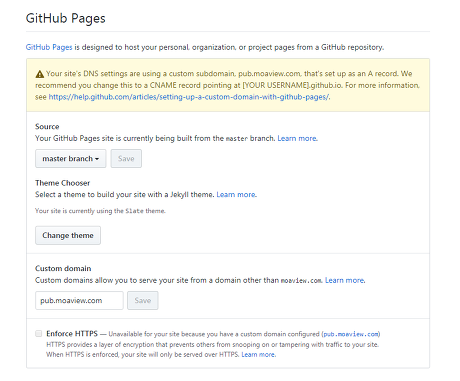Click Save next to the custom domain field

point(143,300)
